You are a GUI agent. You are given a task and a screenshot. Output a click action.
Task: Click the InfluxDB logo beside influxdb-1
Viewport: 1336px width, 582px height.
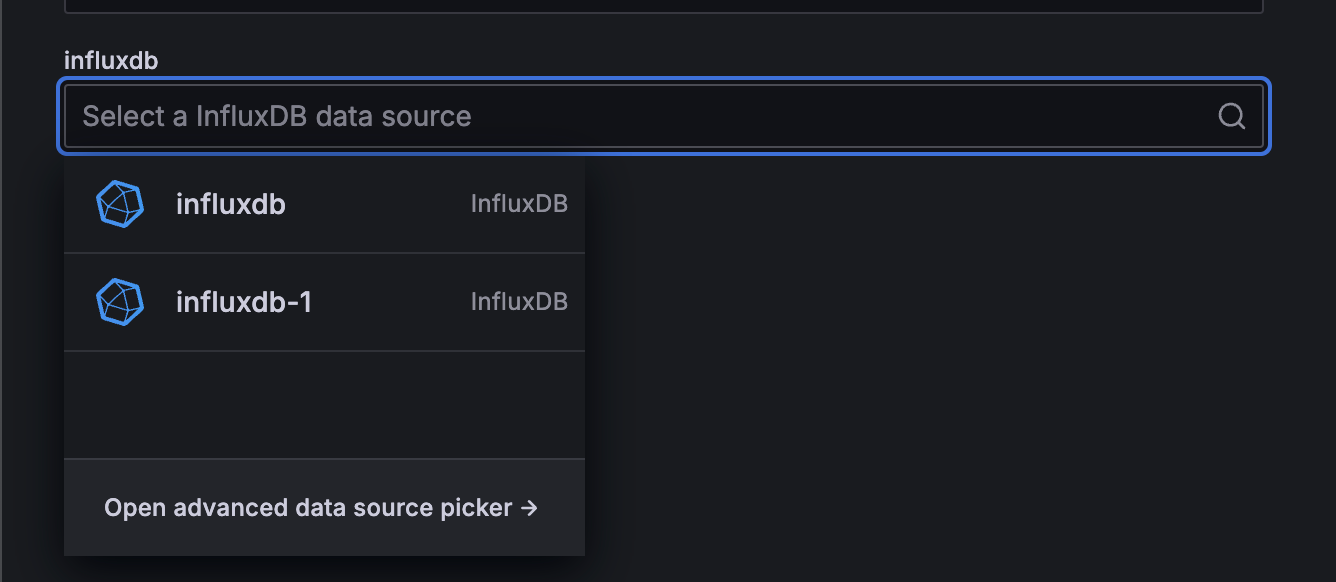(x=120, y=302)
